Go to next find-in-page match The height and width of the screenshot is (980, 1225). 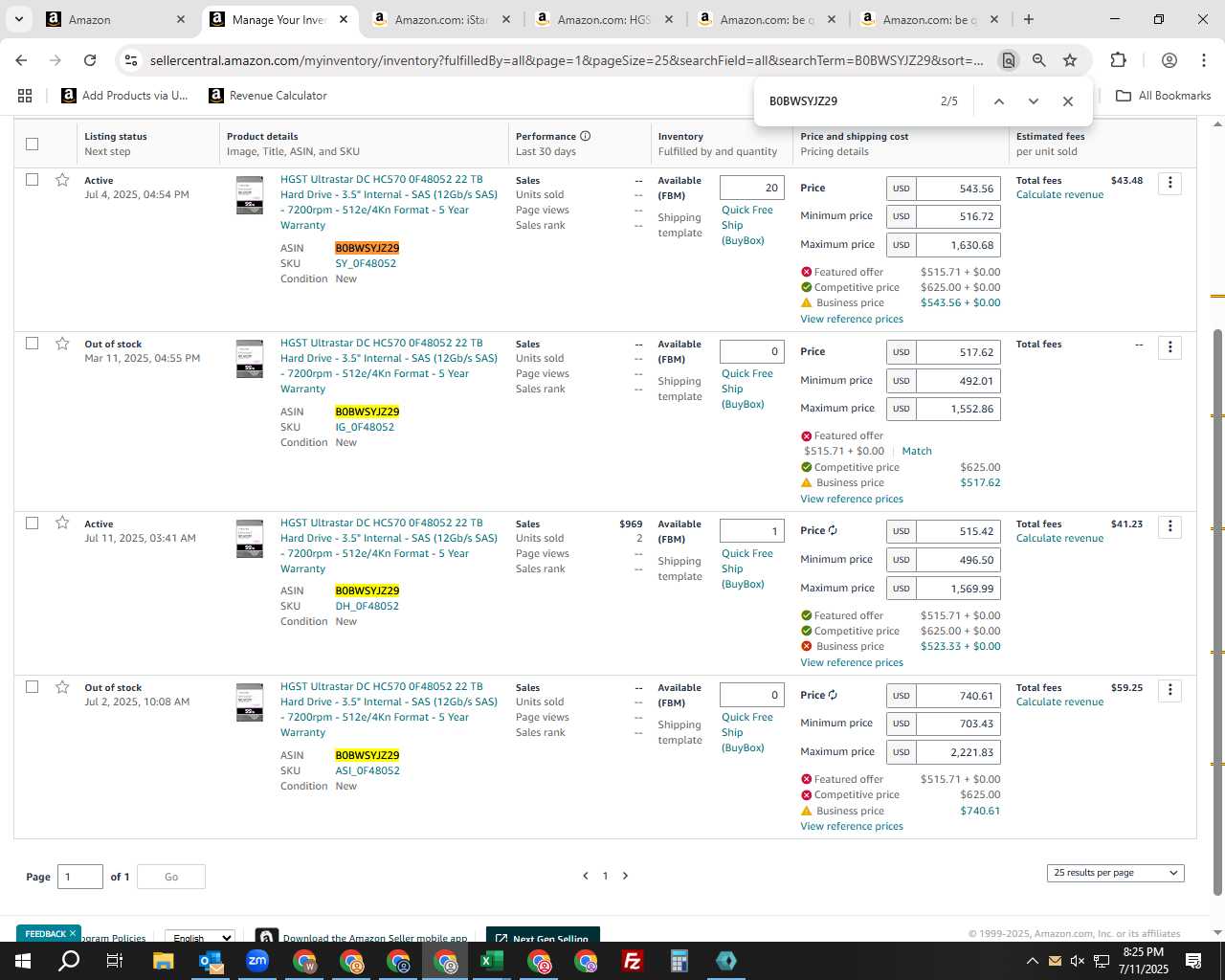1033,101
